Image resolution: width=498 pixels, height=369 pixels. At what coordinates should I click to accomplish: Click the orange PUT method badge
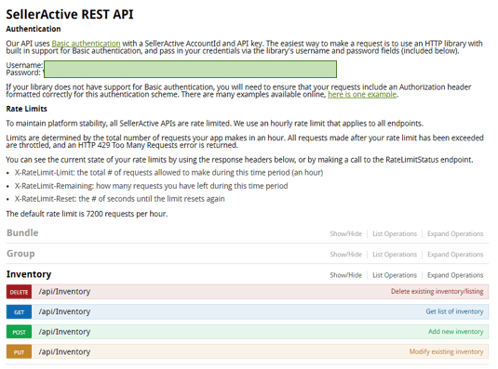coord(19,352)
